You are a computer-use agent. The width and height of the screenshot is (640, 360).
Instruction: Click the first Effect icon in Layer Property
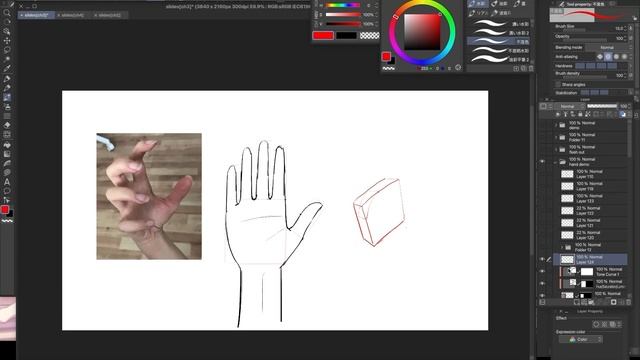point(596,324)
